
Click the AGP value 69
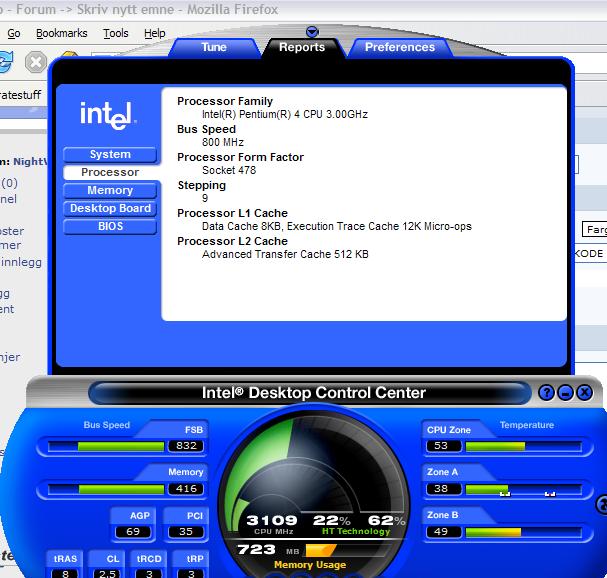133,532
